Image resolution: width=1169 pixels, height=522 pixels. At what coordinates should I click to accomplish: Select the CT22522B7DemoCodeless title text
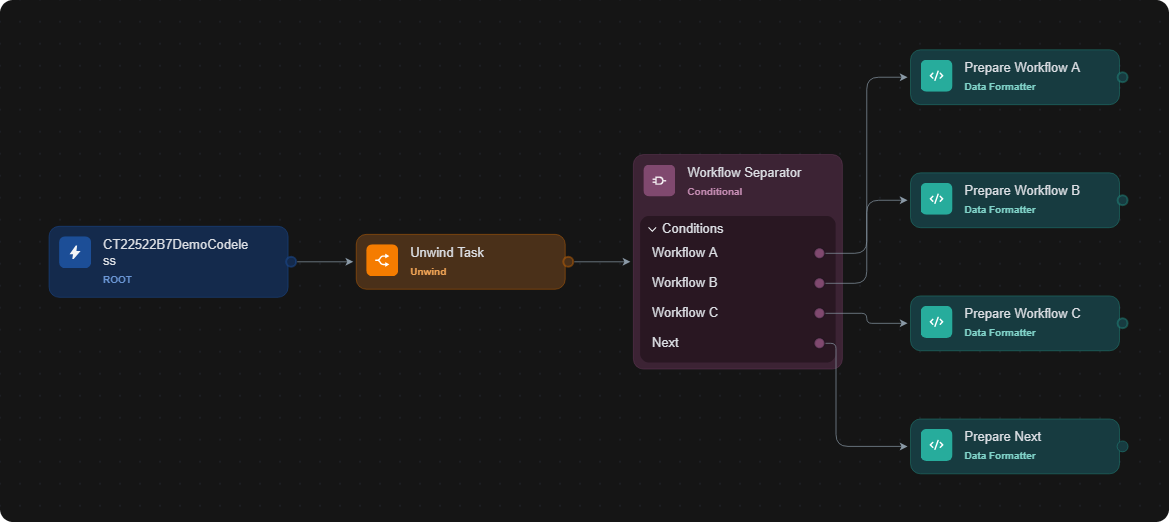click(x=175, y=252)
